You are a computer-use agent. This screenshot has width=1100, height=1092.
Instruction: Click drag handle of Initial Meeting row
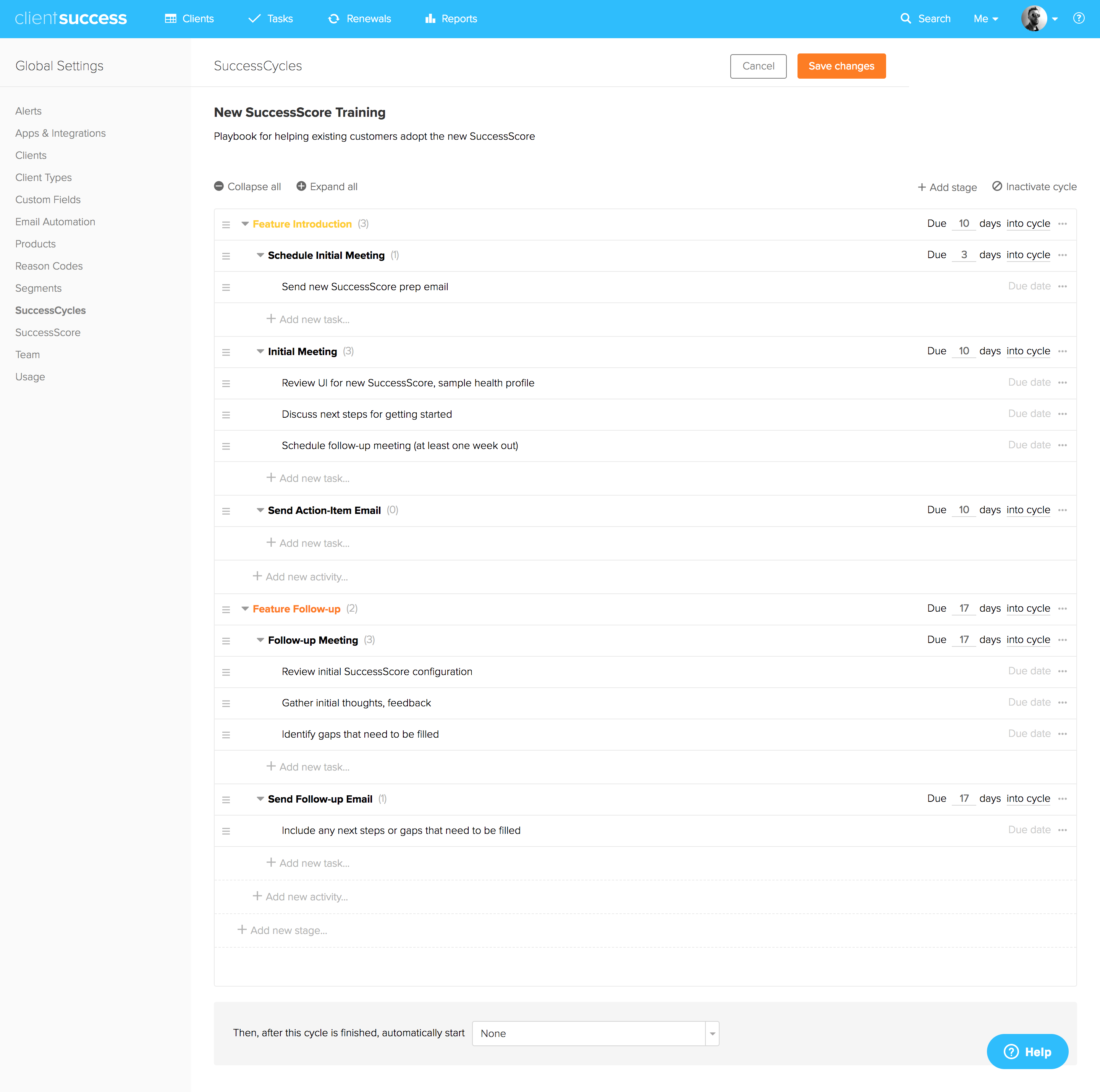226,352
